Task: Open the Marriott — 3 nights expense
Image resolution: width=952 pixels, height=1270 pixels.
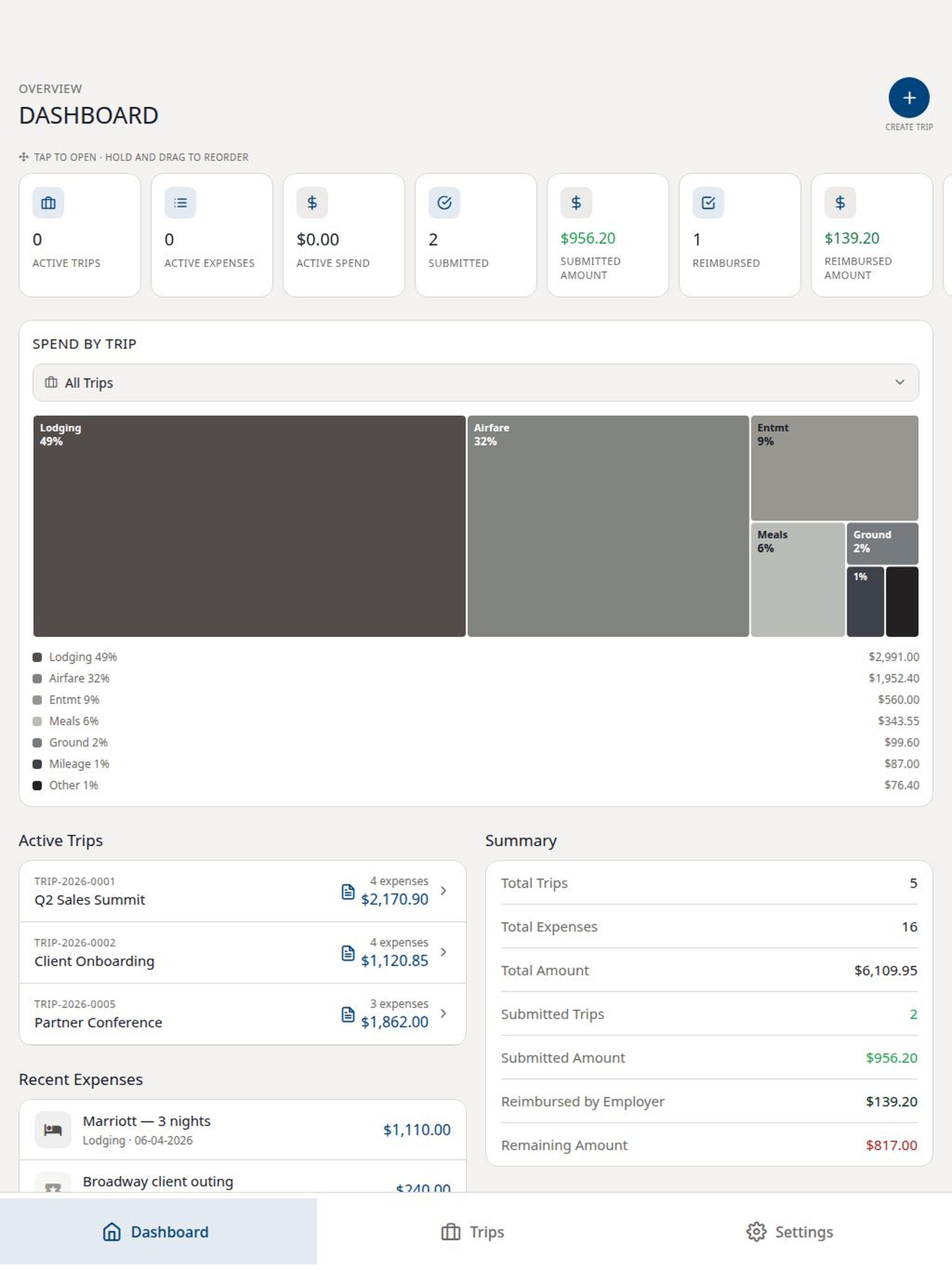Action: coord(242,1129)
